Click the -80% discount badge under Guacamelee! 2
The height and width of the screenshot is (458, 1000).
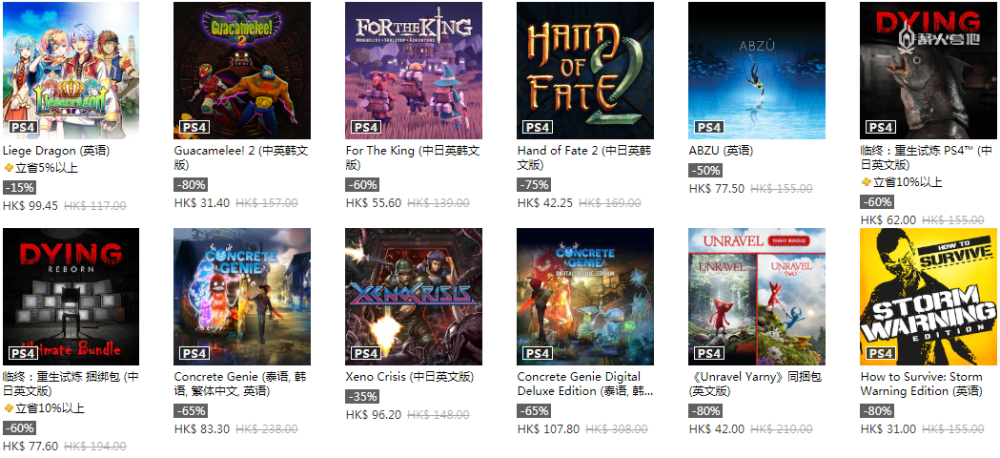(x=191, y=185)
